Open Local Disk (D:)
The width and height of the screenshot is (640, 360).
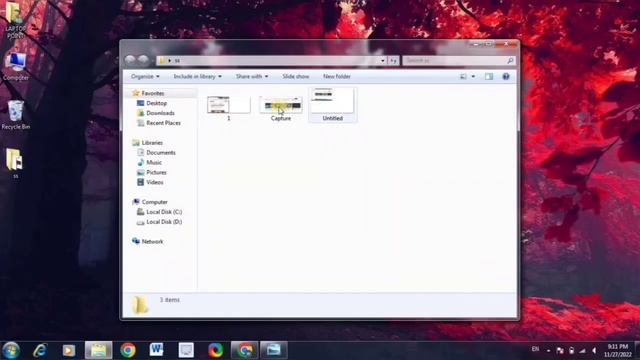[164, 222]
